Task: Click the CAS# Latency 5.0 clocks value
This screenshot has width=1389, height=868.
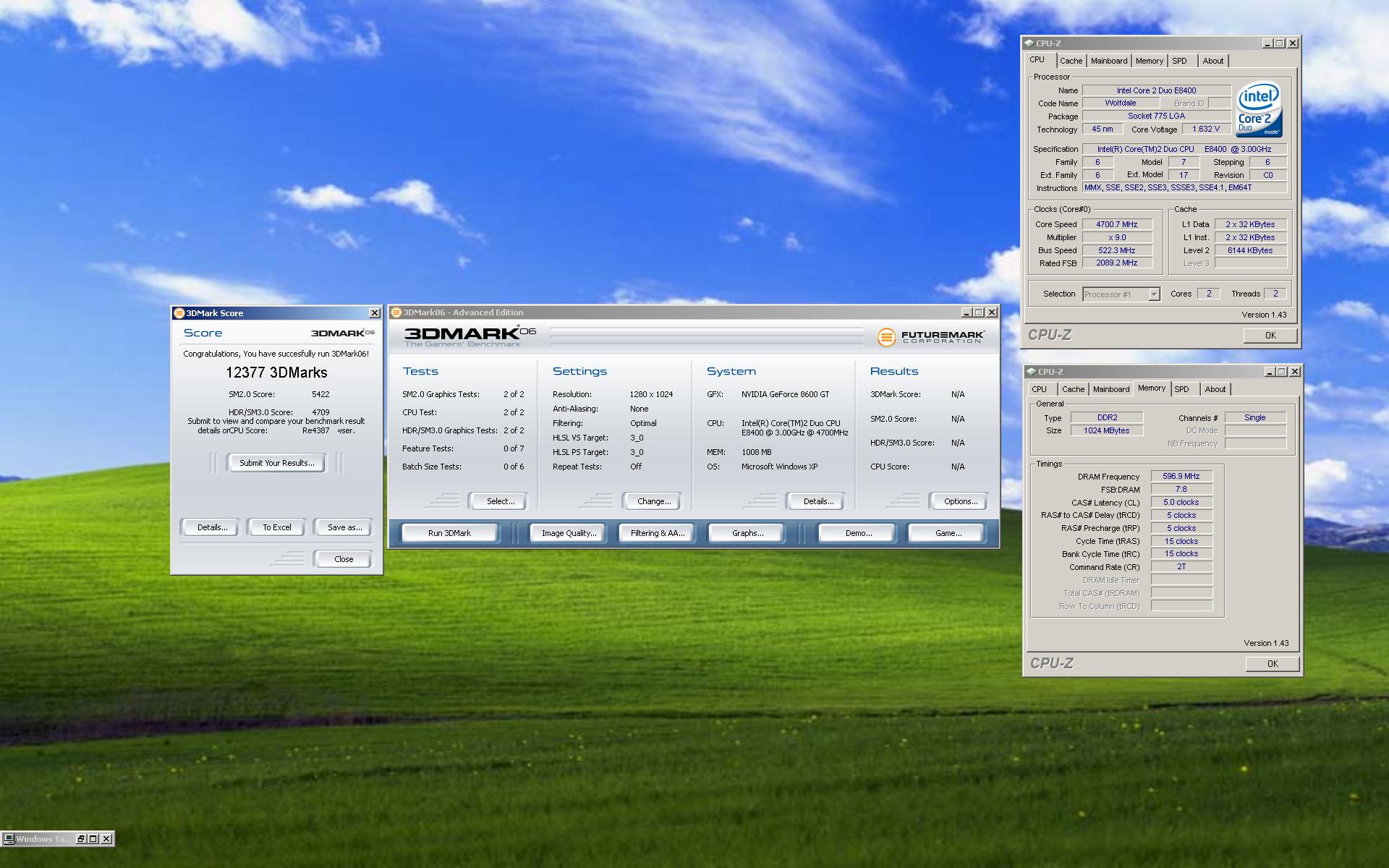Action: (1181, 503)
